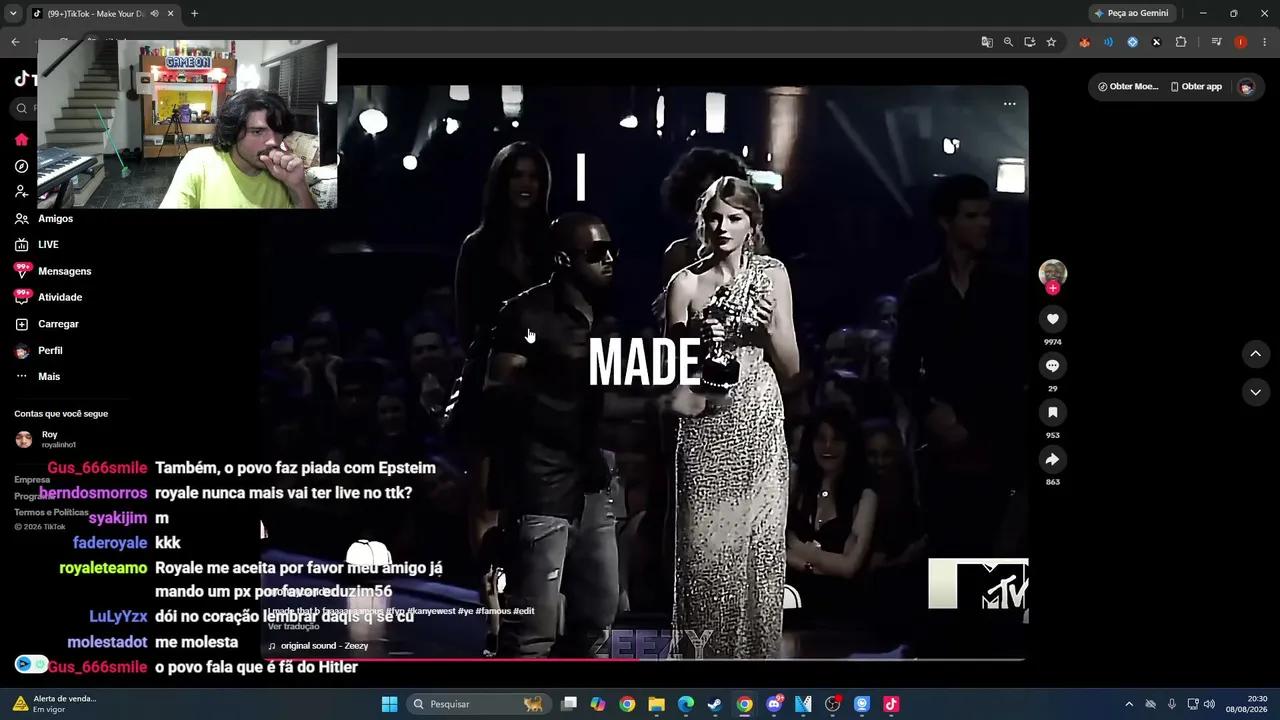
Task: Open video options three-dot menu
Action: pos(1009,104)
